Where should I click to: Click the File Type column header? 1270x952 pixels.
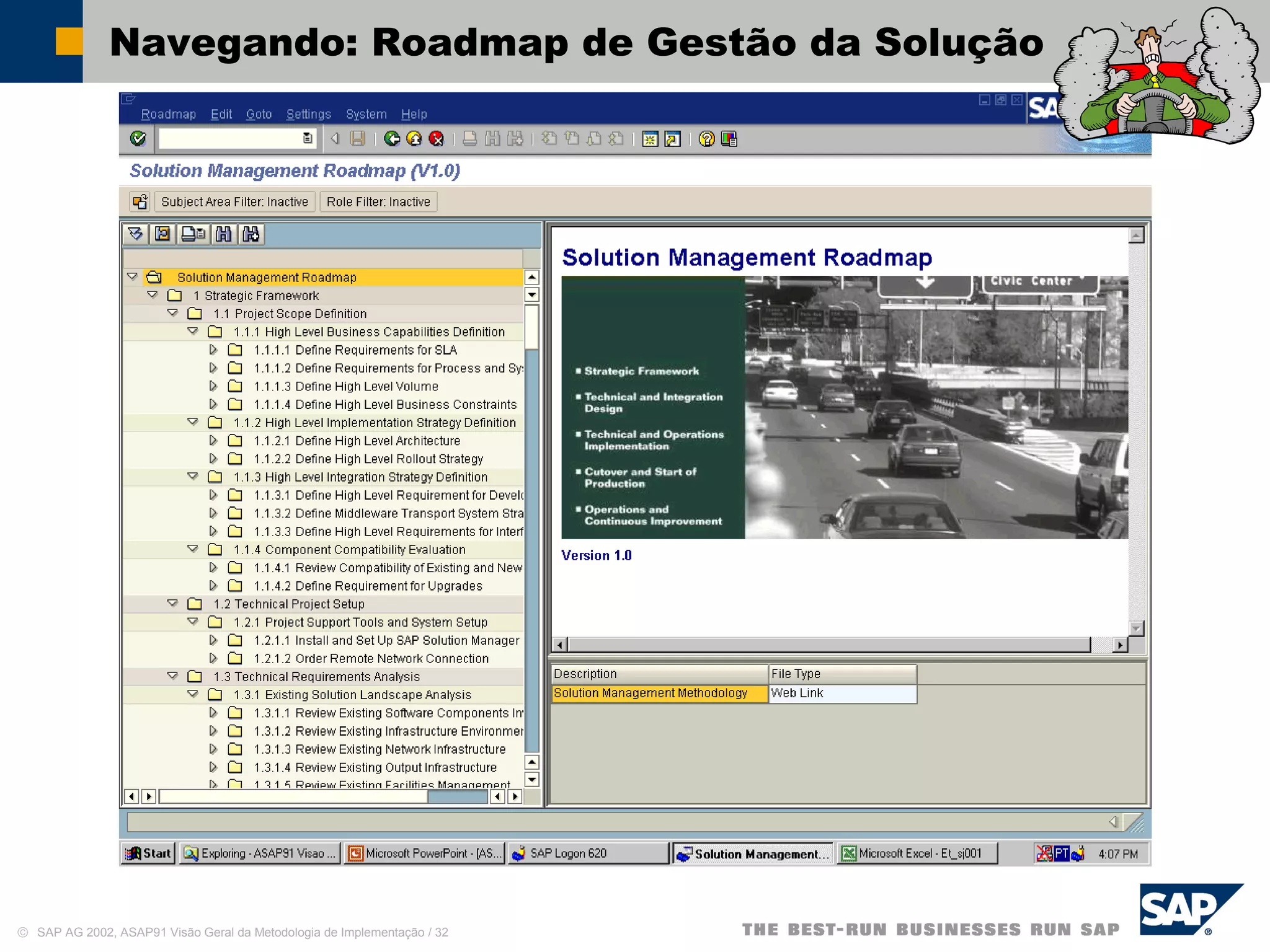point(843,674)
